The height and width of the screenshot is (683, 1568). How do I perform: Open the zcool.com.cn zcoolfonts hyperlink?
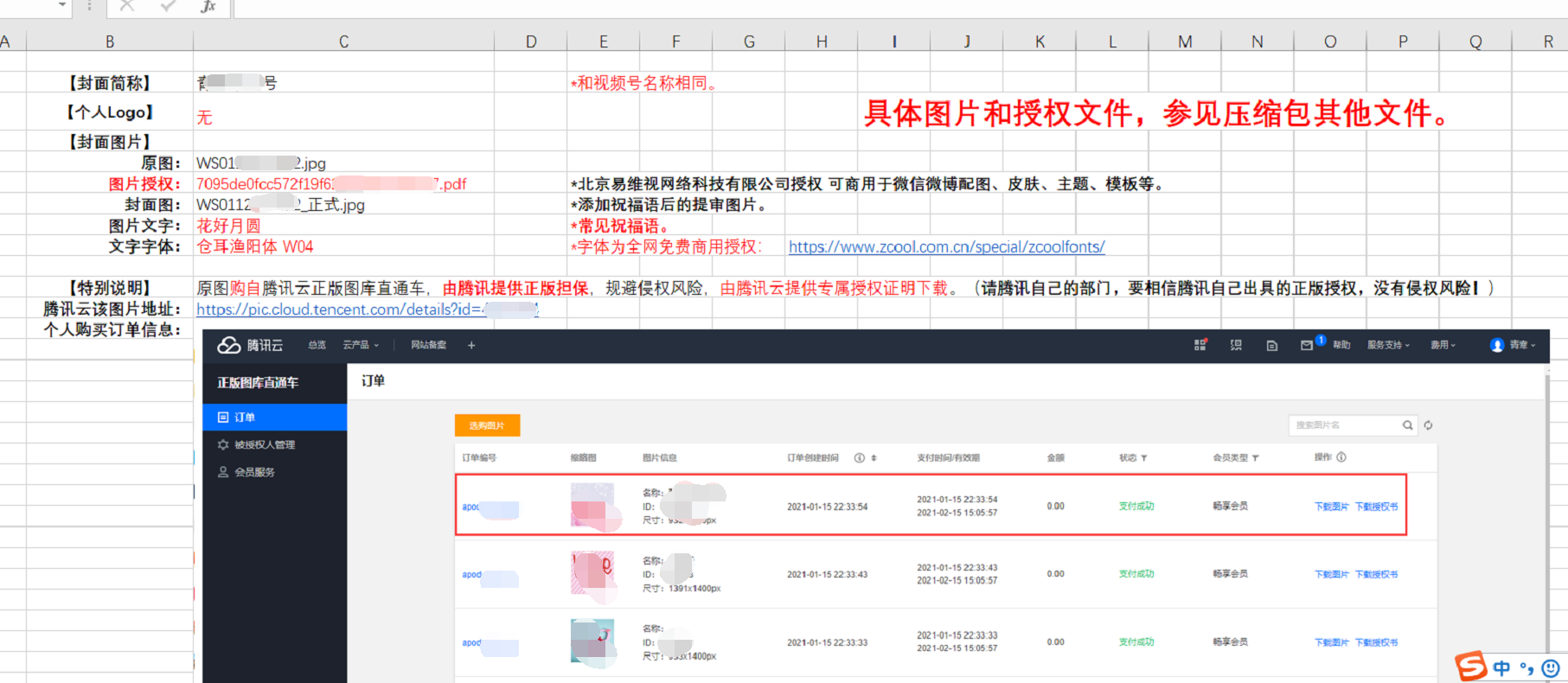tap(946, 246)
